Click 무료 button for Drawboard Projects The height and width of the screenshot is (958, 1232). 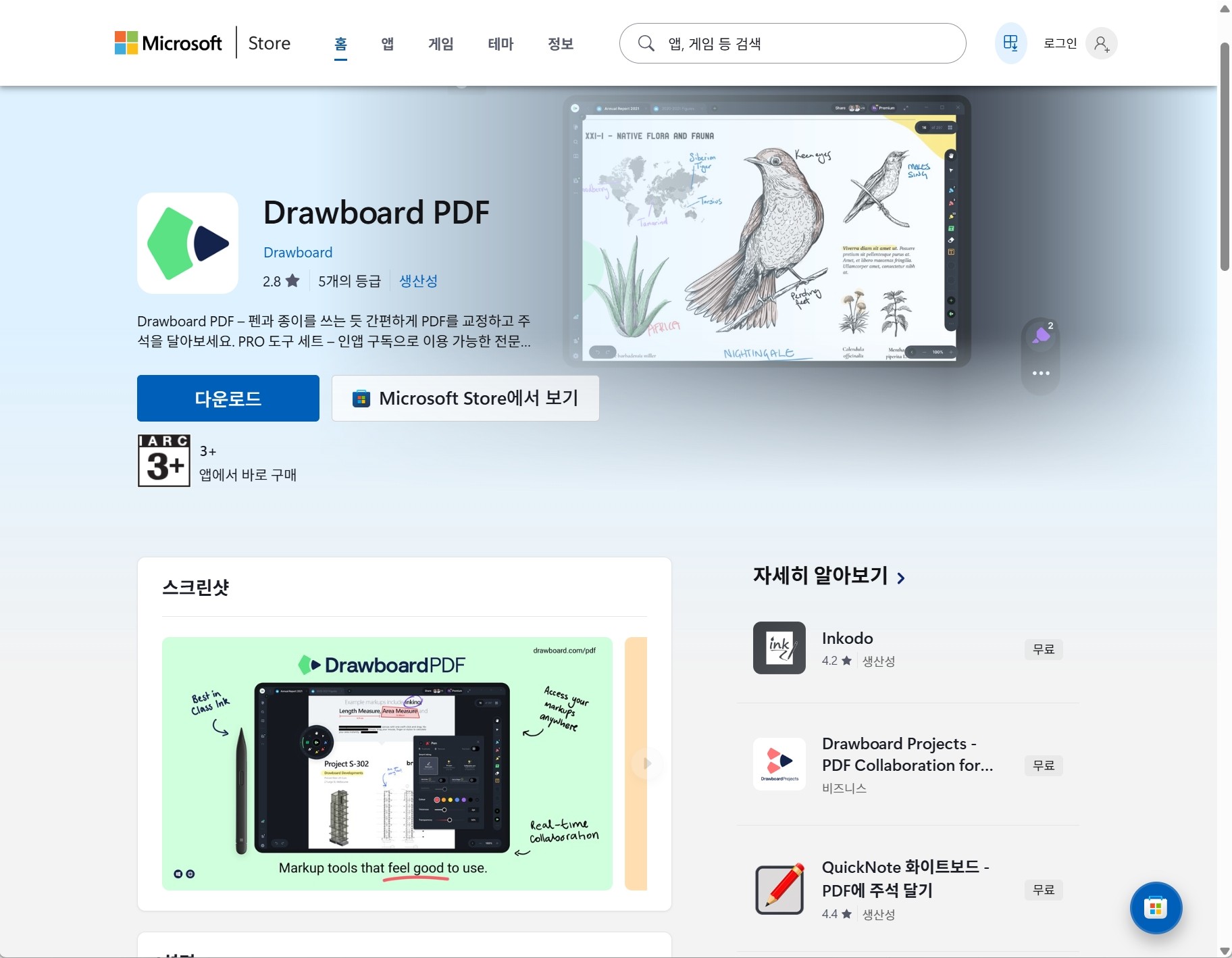click(1044, 765)
